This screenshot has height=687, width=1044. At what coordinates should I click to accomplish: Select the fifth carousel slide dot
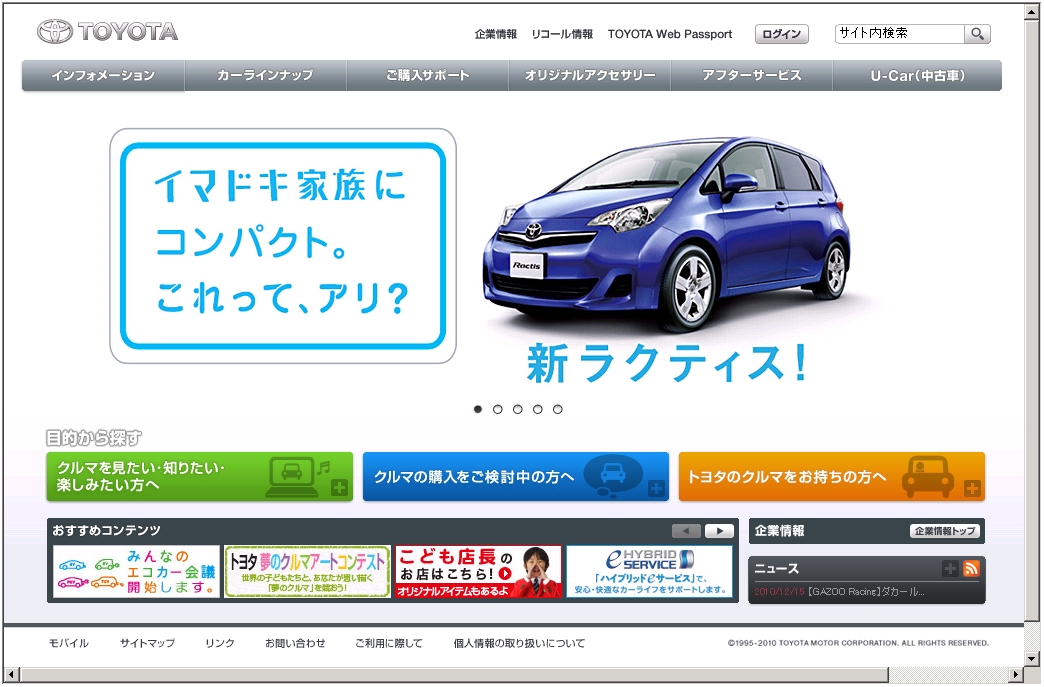[x=558, y=409]
